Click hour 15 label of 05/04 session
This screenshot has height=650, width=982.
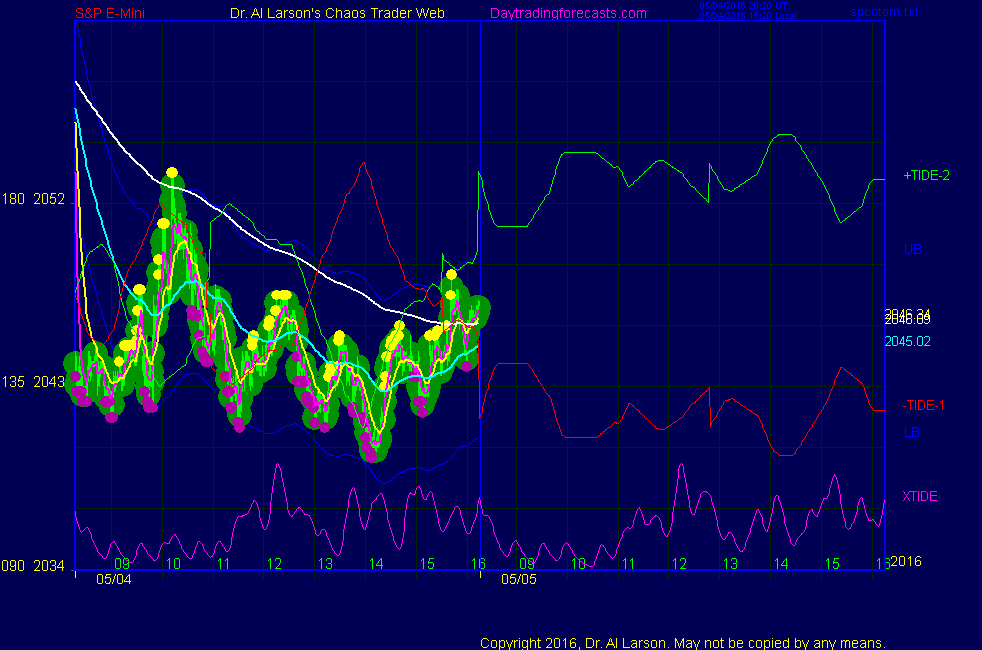(x=427, y=564)
